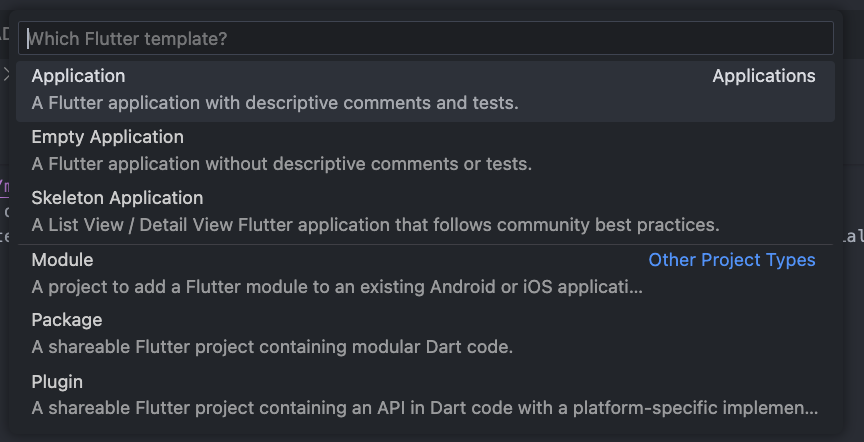Pick the Plugin template option
This screenshot has width=864, height=442.
(x=425, y=396)
